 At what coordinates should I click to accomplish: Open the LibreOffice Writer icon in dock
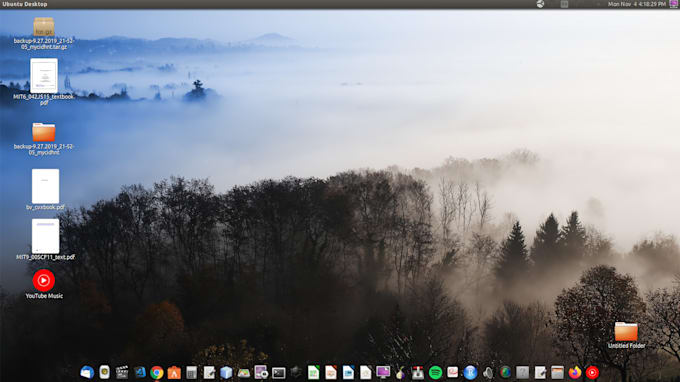348,372
